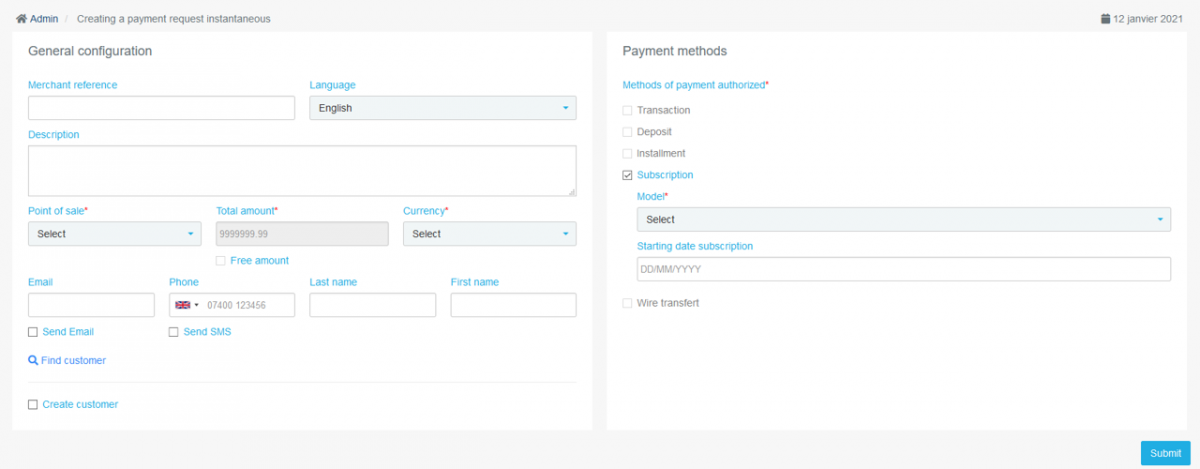Screen dimensions: 1200x469
Task: Check the Create customer option
Action: click(33, 404)
